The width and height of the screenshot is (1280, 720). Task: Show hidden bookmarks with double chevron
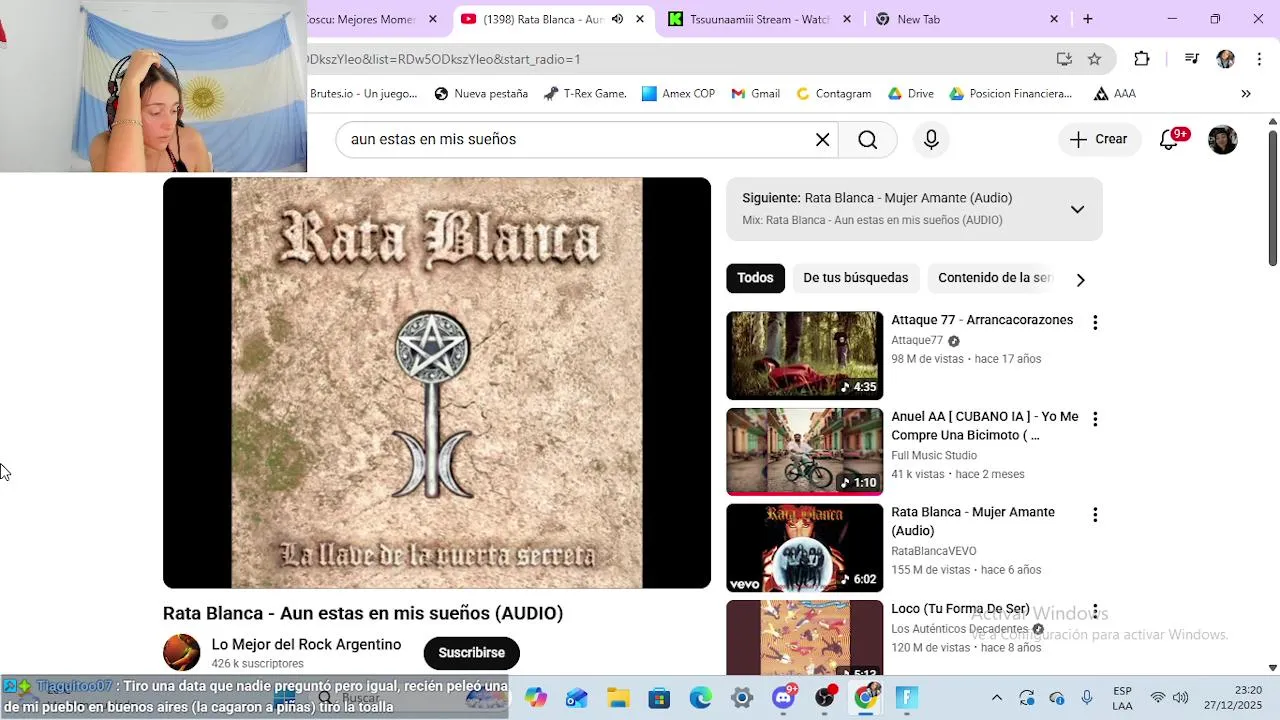(x=1246, y=94)
